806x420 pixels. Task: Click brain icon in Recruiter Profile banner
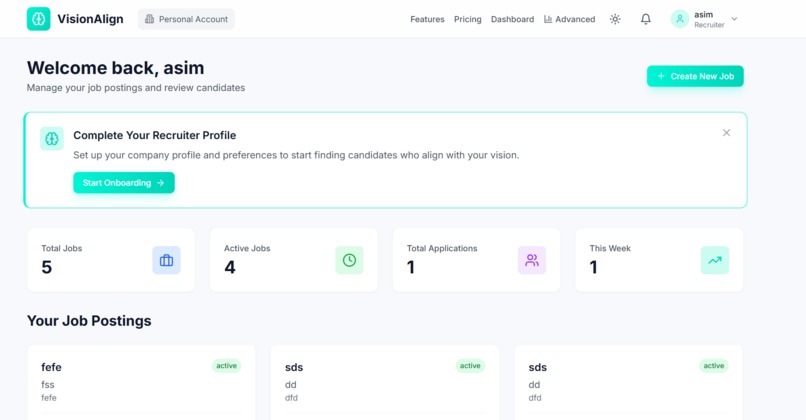click(52, 138)
